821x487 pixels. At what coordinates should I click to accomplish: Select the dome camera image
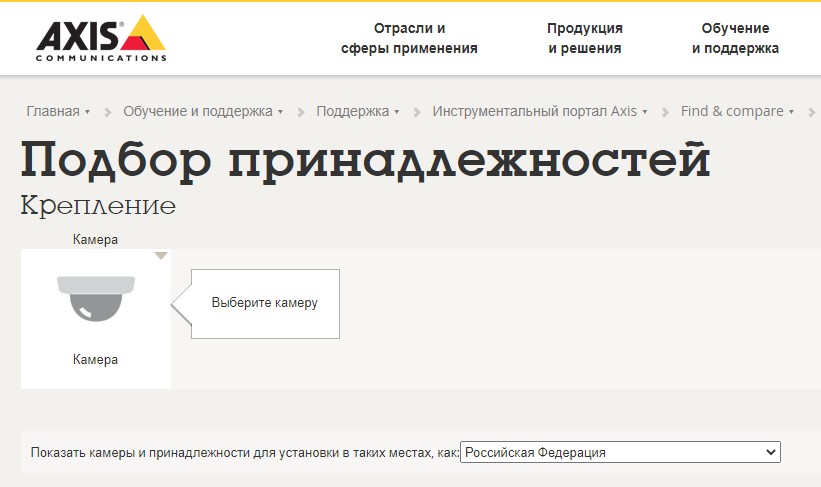(96, 298)
